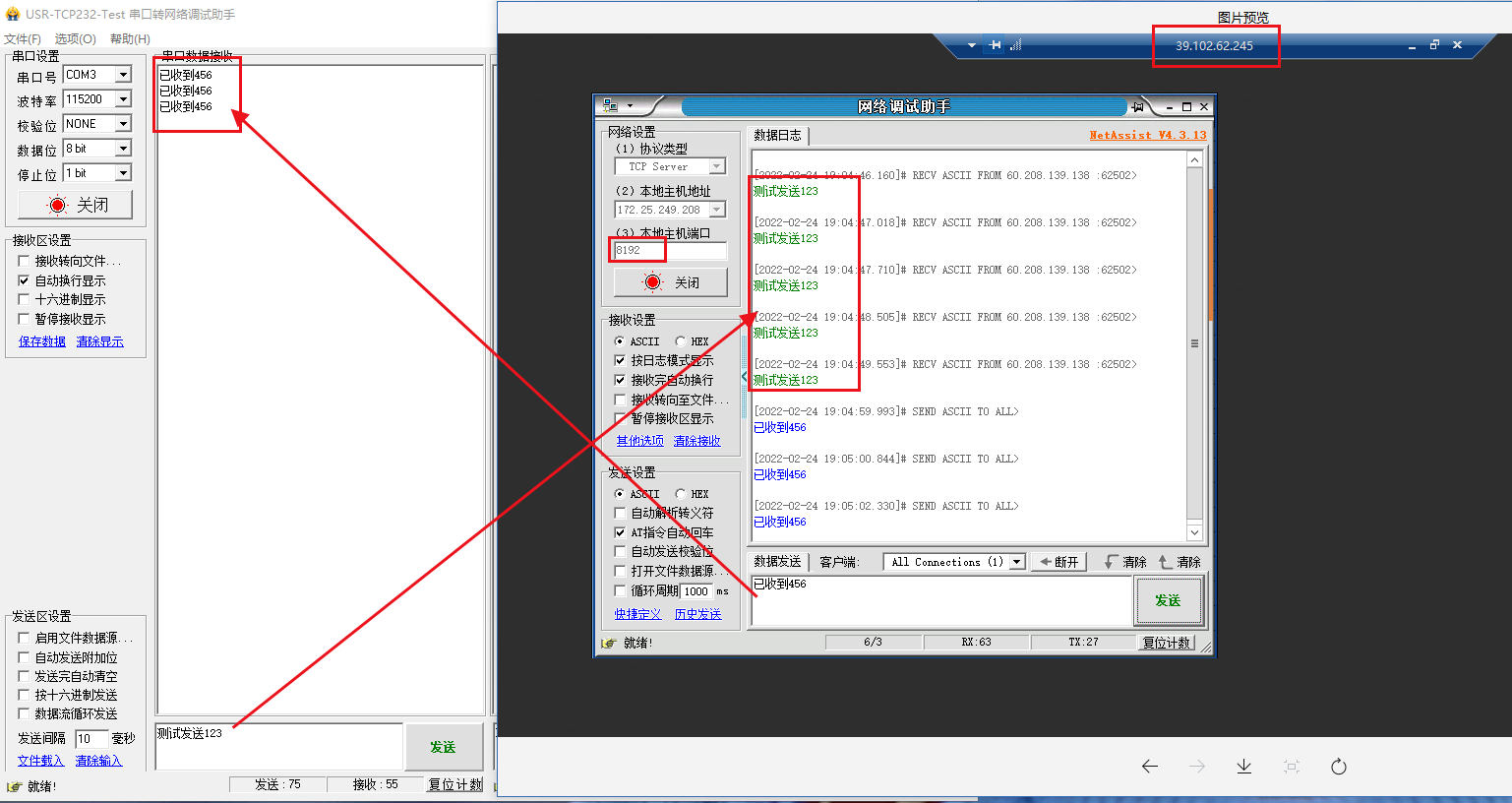Click the 断开 disconnect arrow button
Image resolution: width=1512 pixels, height=803 pixels.
click(x=1059, y=562)
